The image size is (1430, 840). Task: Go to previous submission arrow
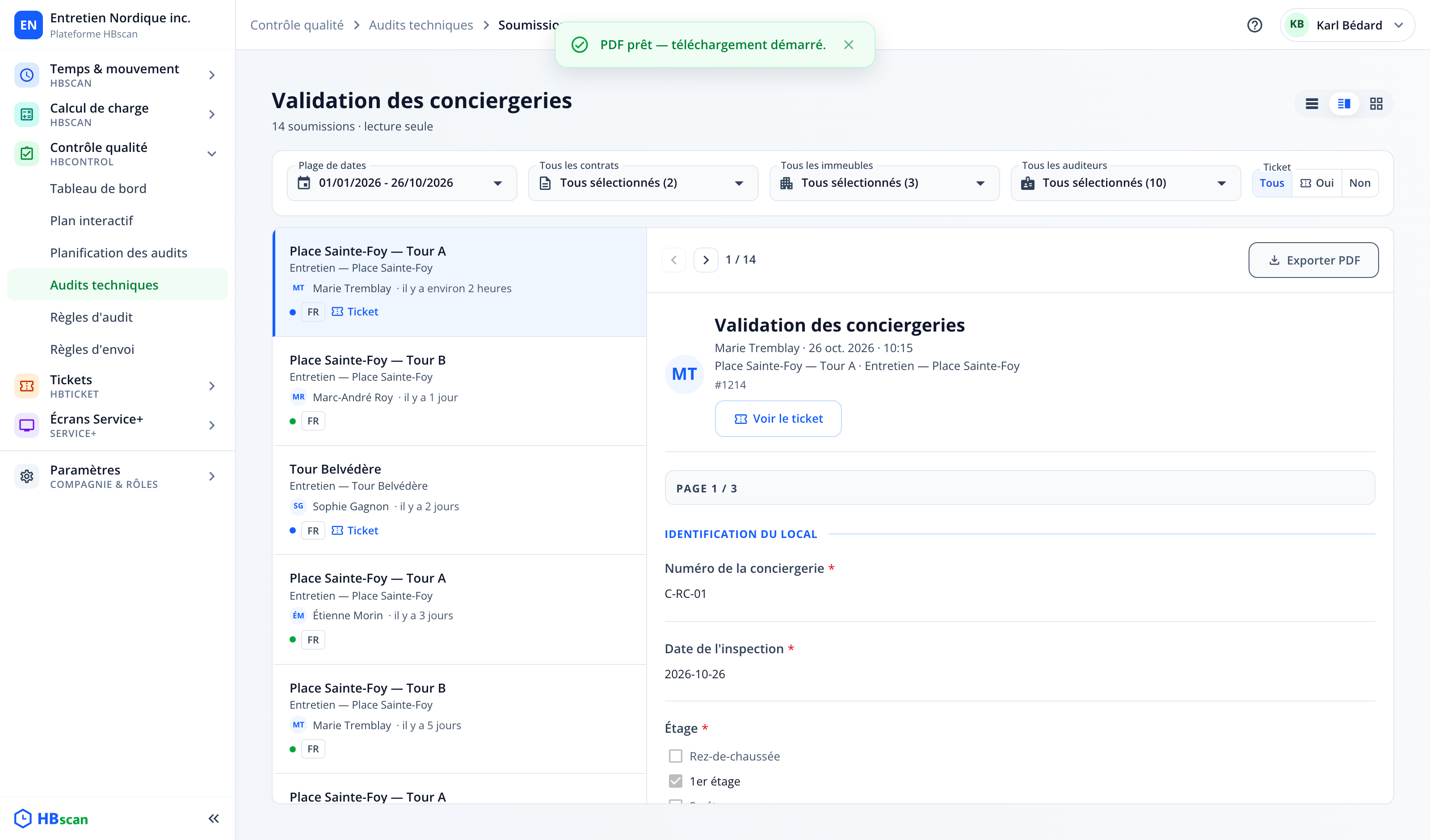pos(673,260)
